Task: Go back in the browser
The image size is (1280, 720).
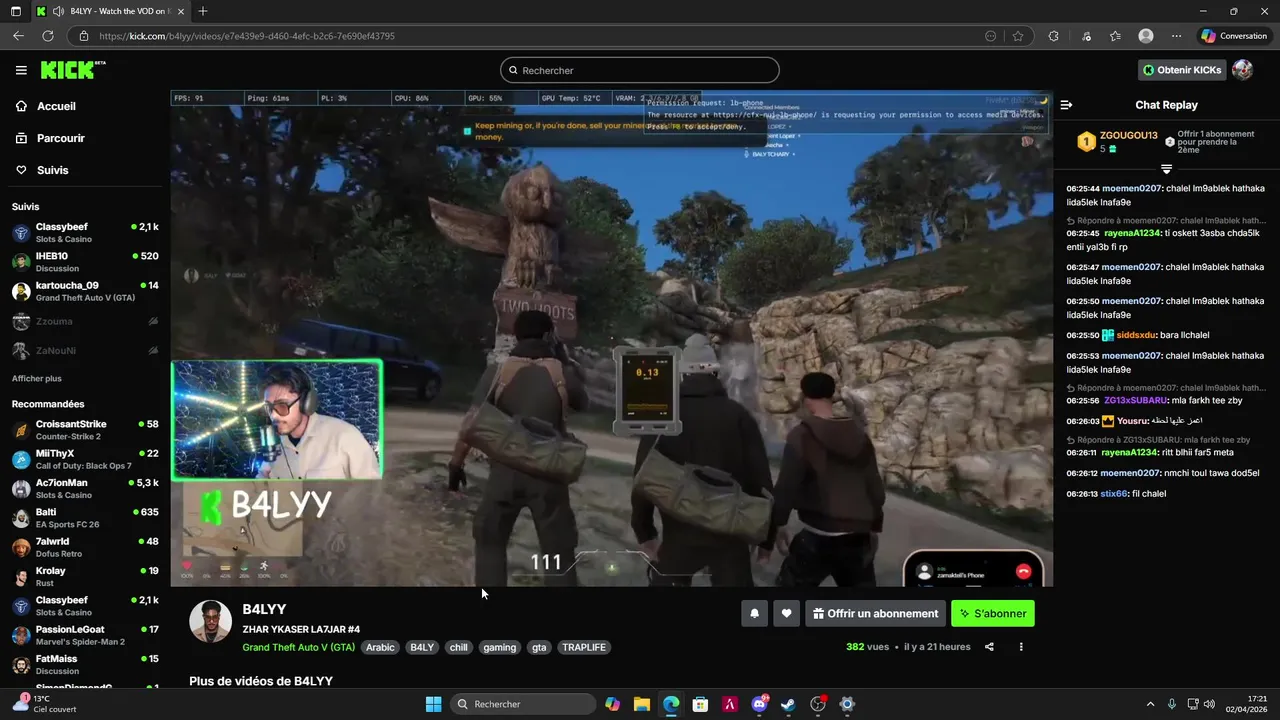Action: [x=18, y=36]
